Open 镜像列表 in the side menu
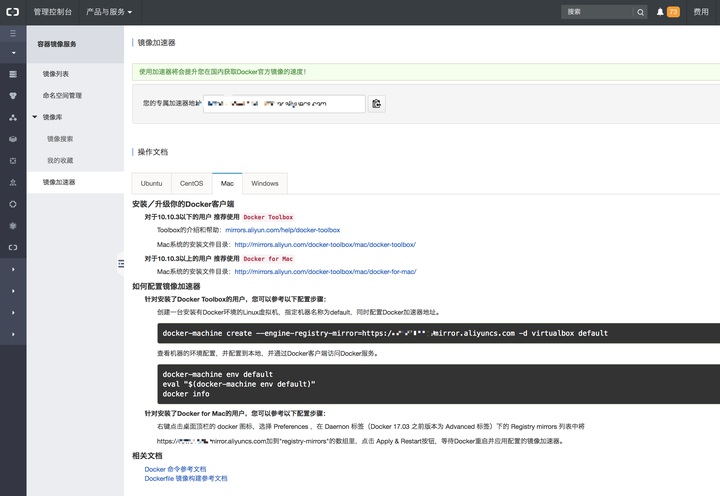The image size is (720, 496). click(x=56, y=74)
